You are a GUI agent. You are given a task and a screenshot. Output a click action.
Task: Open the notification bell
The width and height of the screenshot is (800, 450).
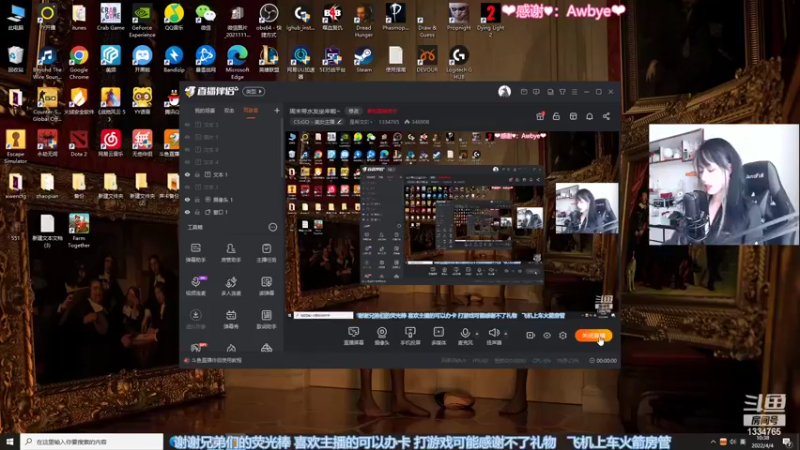click(589, 116)
